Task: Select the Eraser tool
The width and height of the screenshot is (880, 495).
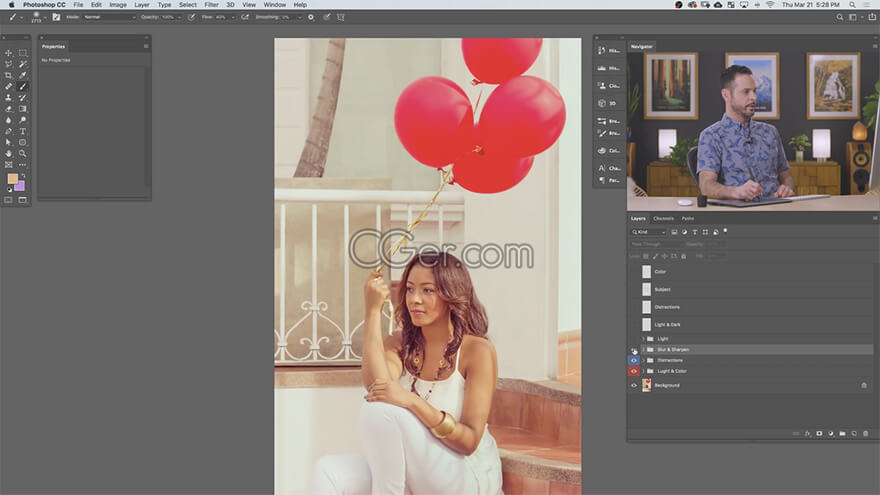Action: tap(8, 109)
